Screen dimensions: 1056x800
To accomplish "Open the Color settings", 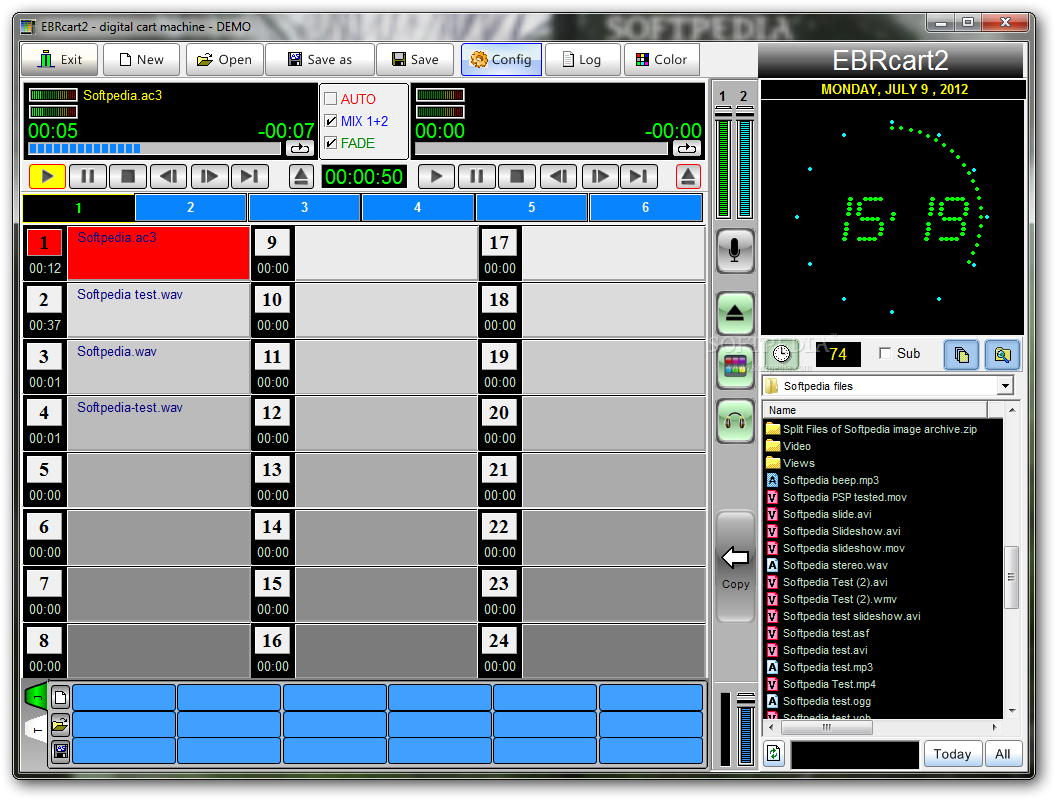I will pos(661,59).
